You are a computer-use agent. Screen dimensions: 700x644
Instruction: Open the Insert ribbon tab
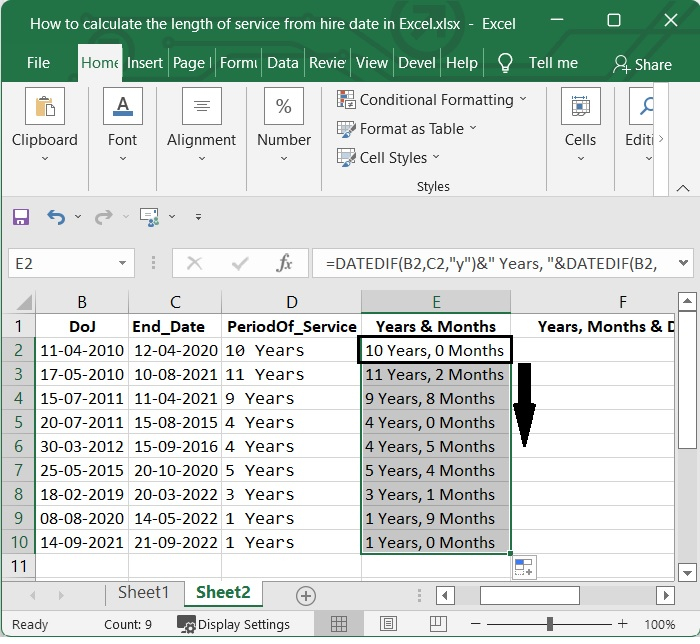145,63
